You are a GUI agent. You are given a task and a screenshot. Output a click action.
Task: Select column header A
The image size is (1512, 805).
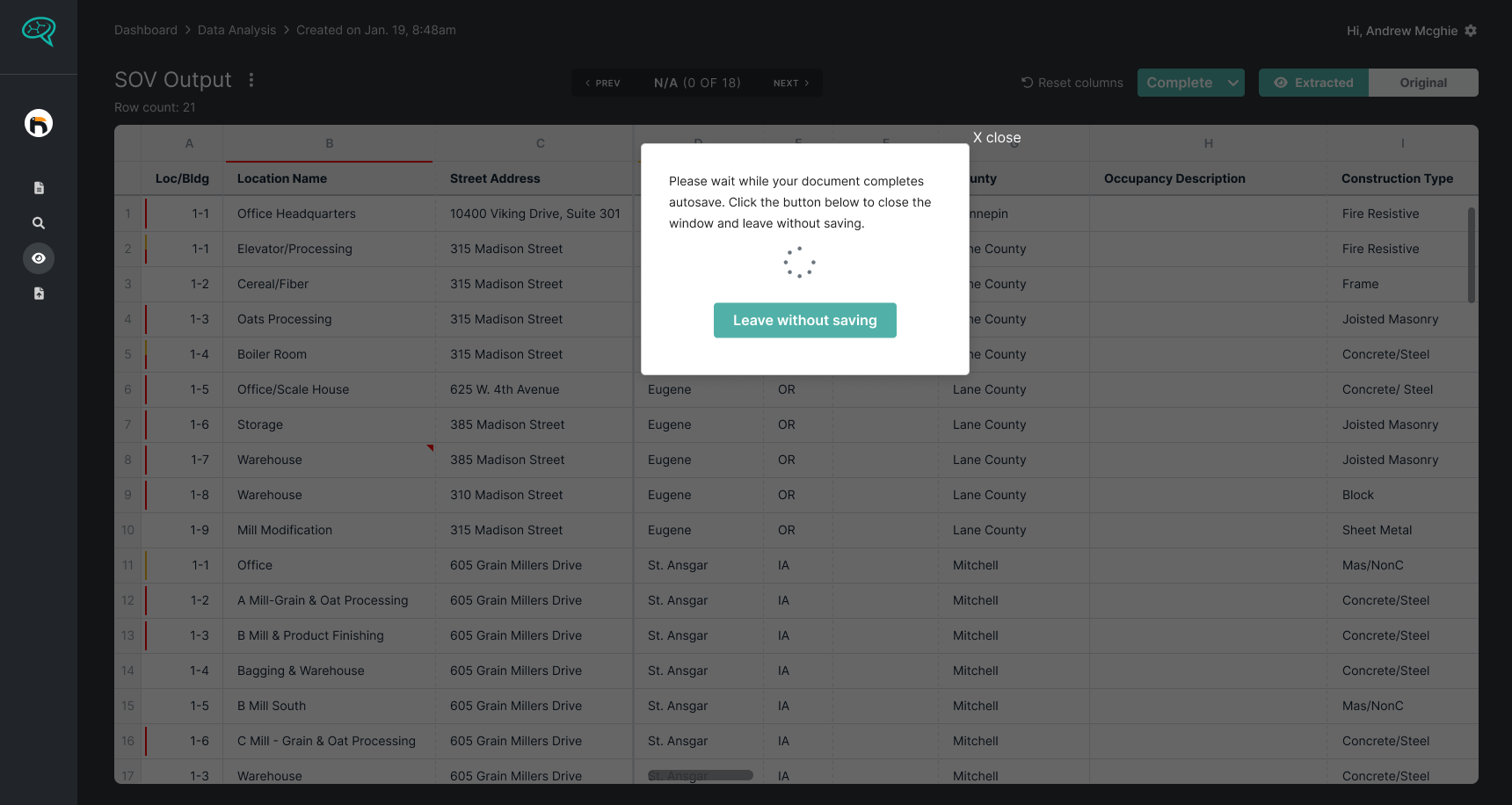point(189,143)
